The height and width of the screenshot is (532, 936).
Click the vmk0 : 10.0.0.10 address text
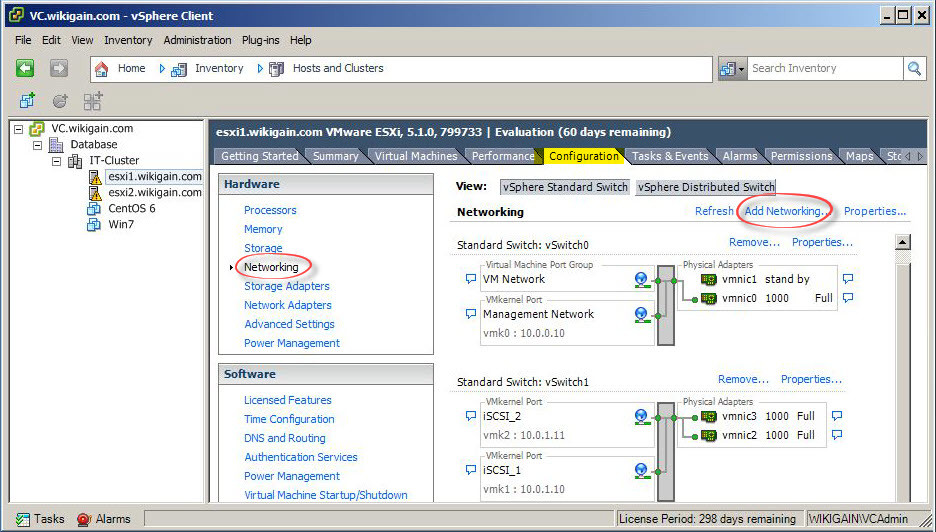coord(524,333)
